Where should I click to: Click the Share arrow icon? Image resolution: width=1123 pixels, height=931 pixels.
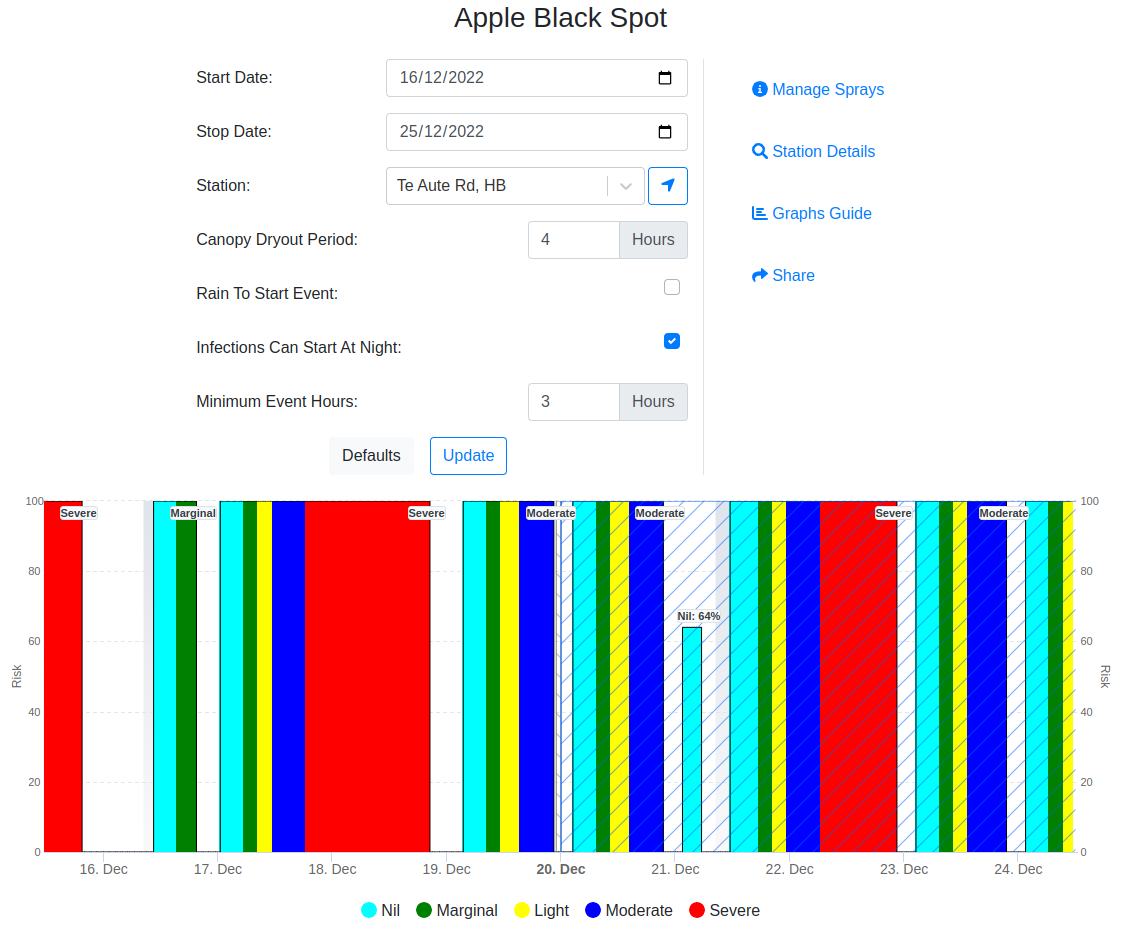(759, 275)
